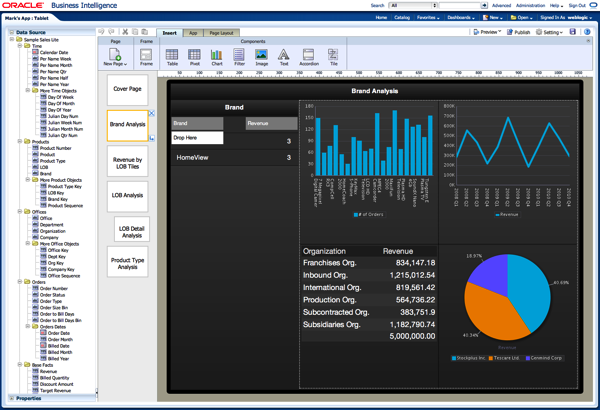Click the Tescare Ltd. legend swatch
The height and width of the screenshot is (410, 600).
pos(491,358)
